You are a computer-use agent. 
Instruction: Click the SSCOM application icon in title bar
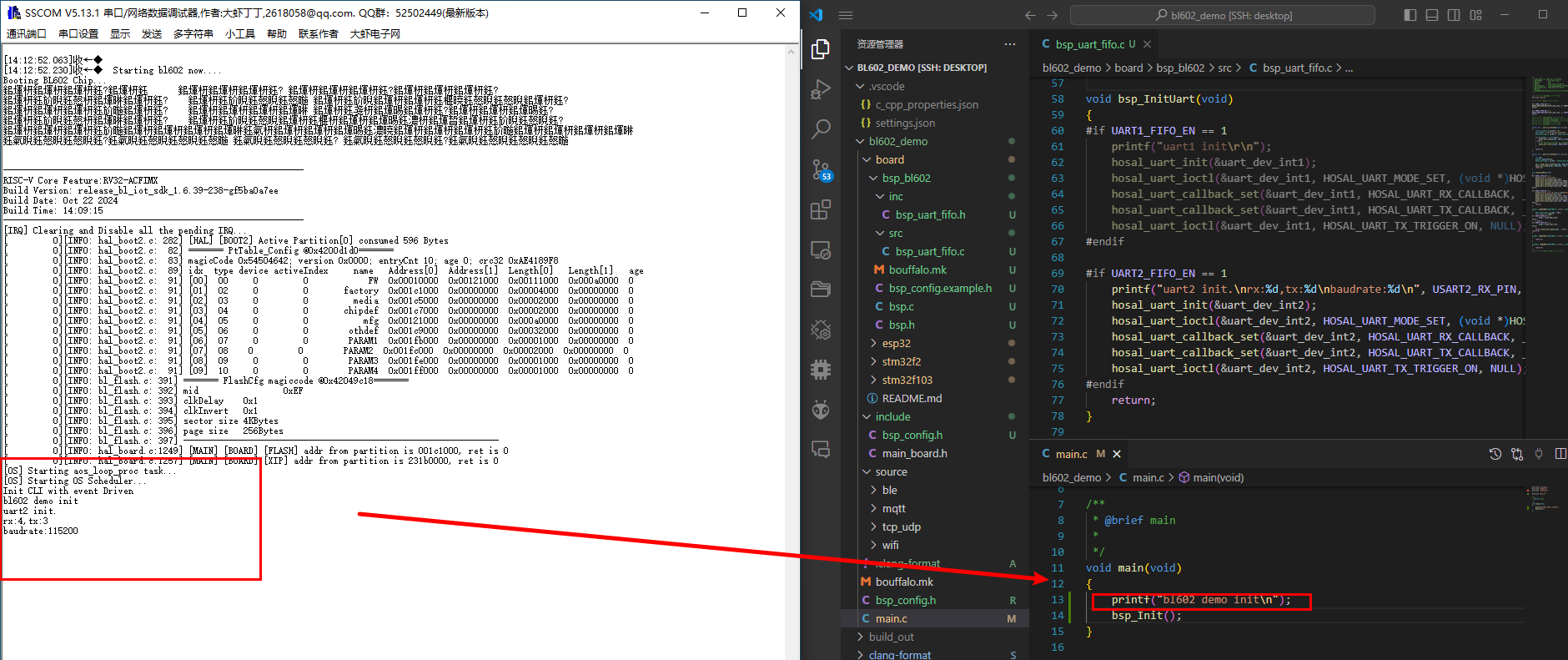13,13
